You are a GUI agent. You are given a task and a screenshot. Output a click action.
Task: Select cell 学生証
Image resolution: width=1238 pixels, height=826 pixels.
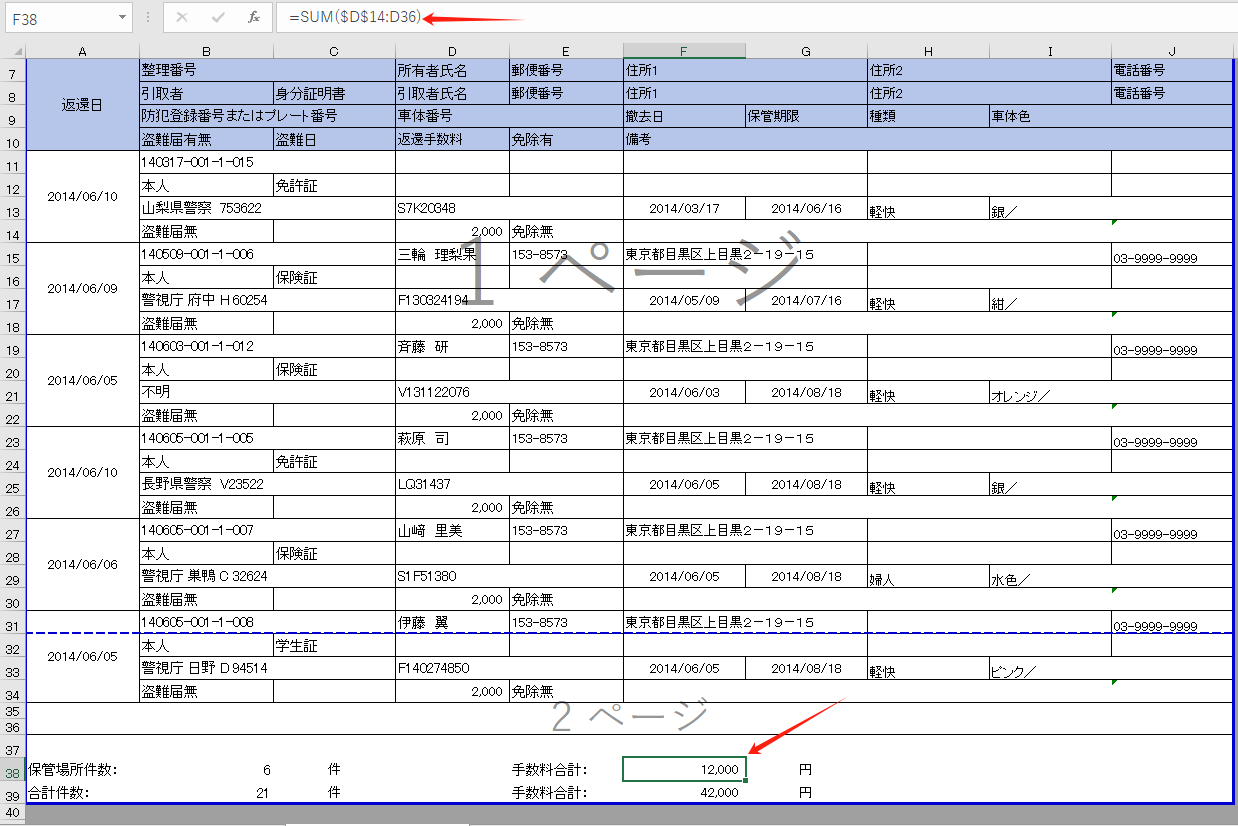pos(334,645)
